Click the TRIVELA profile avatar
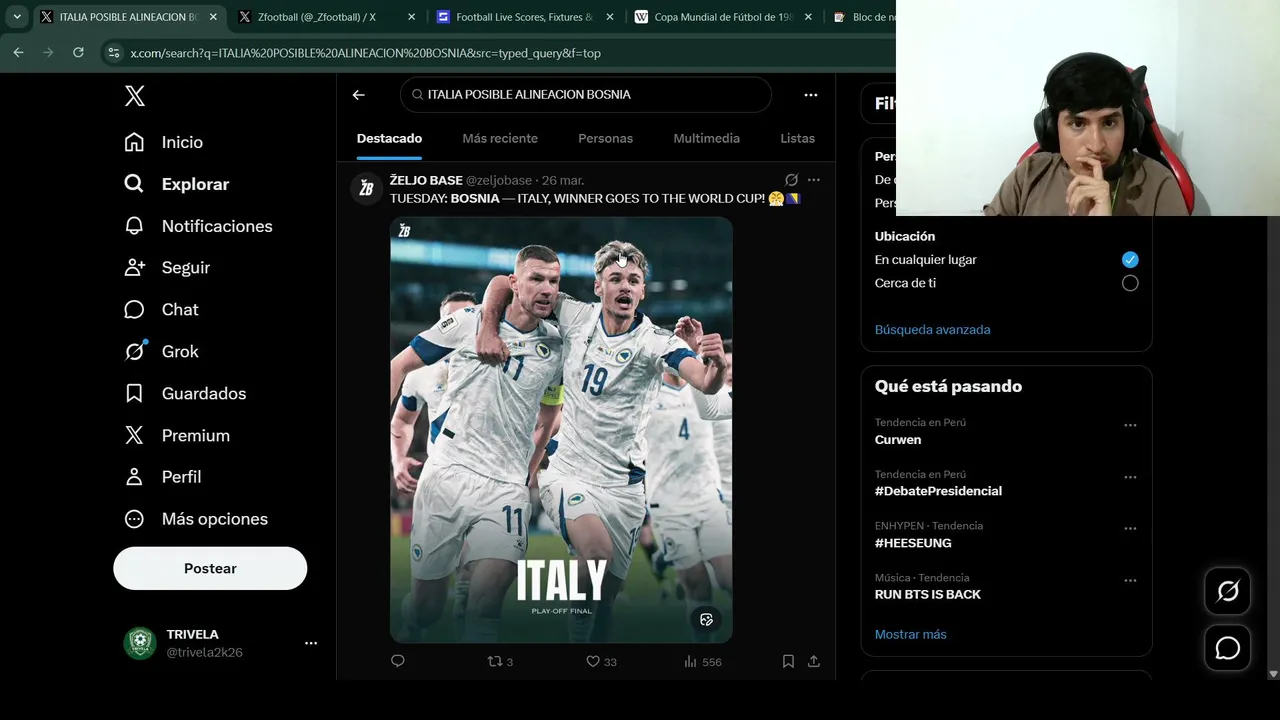Viewport: 1280px width, 720px height. point(140,643)
